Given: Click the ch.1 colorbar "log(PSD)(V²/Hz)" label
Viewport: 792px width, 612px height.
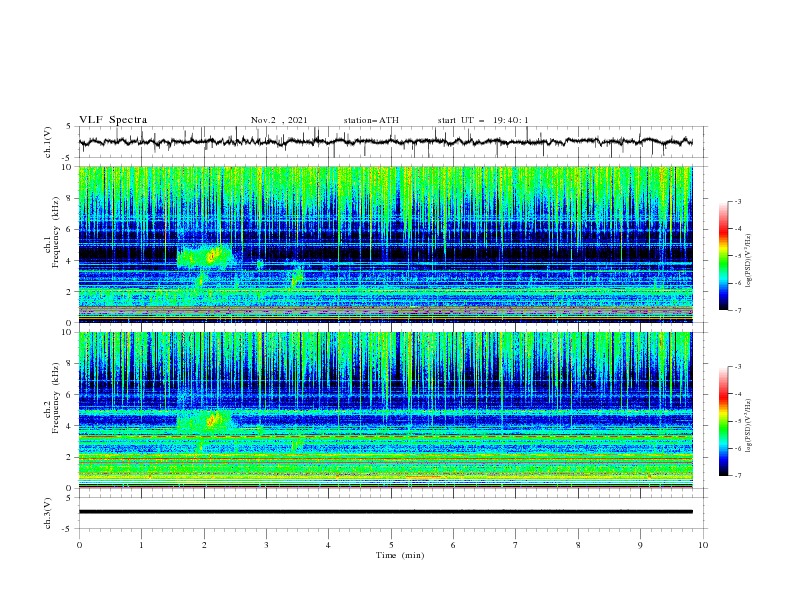Looking at the screenshot, I should click(x=748, y=261).
